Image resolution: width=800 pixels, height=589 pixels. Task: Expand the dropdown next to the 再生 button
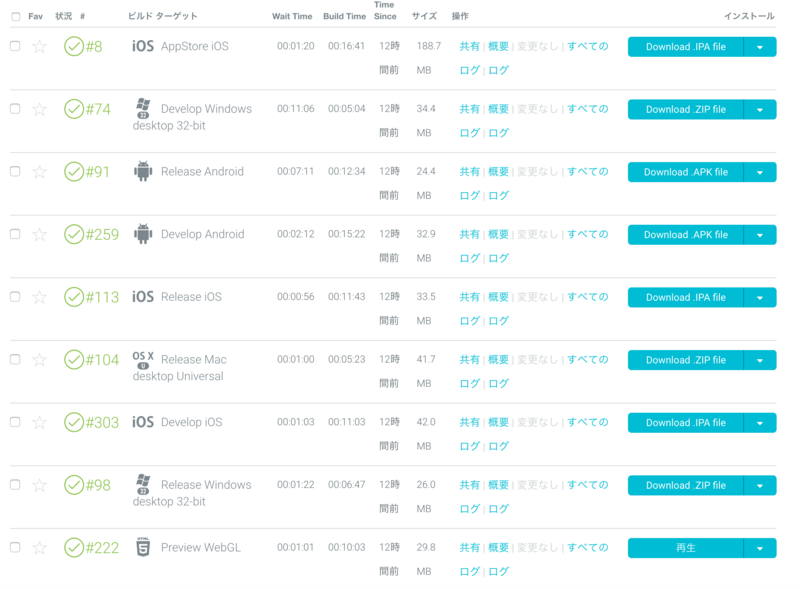click(760, 548)
